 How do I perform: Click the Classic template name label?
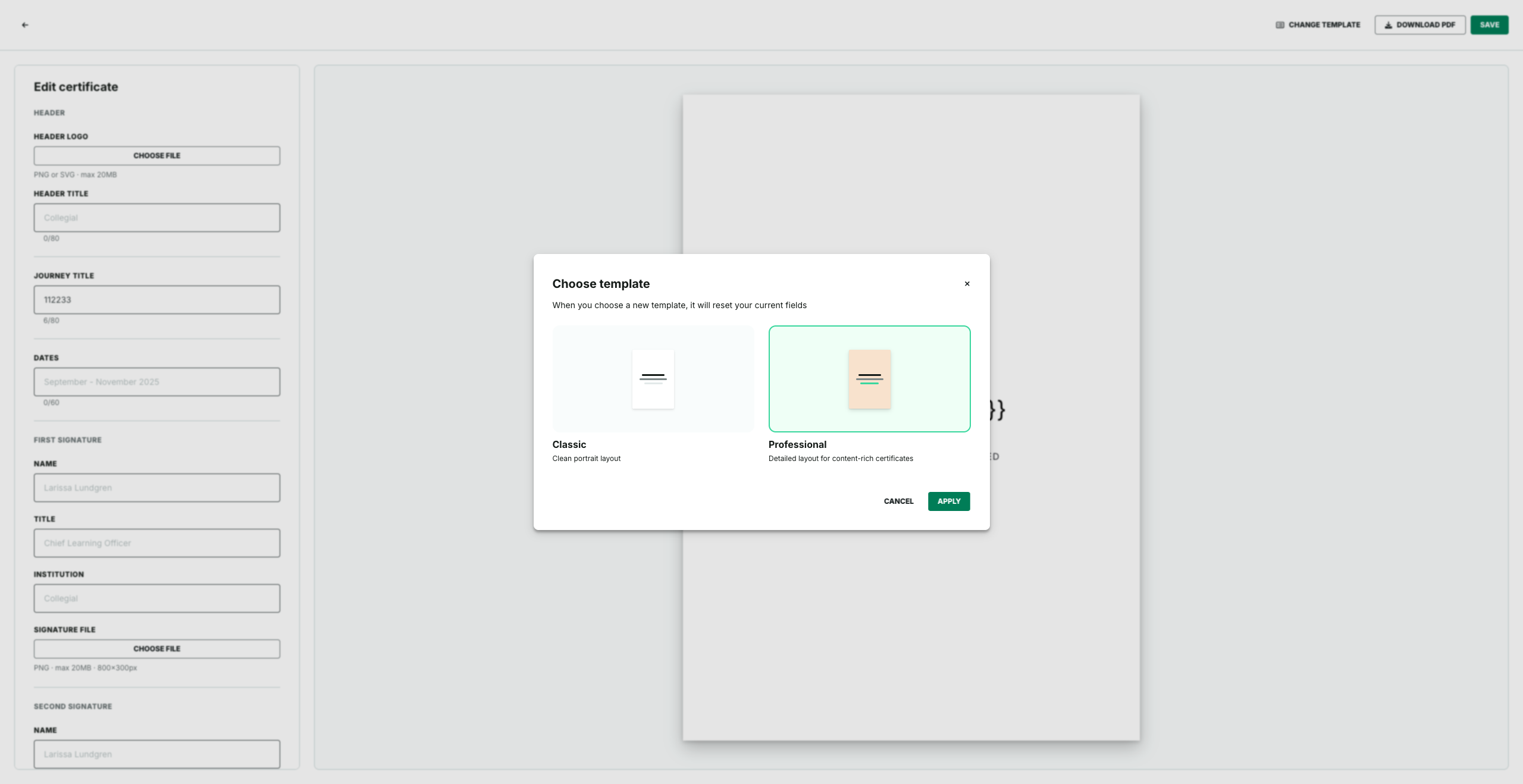pyautogui.click(x=569, y=444)
